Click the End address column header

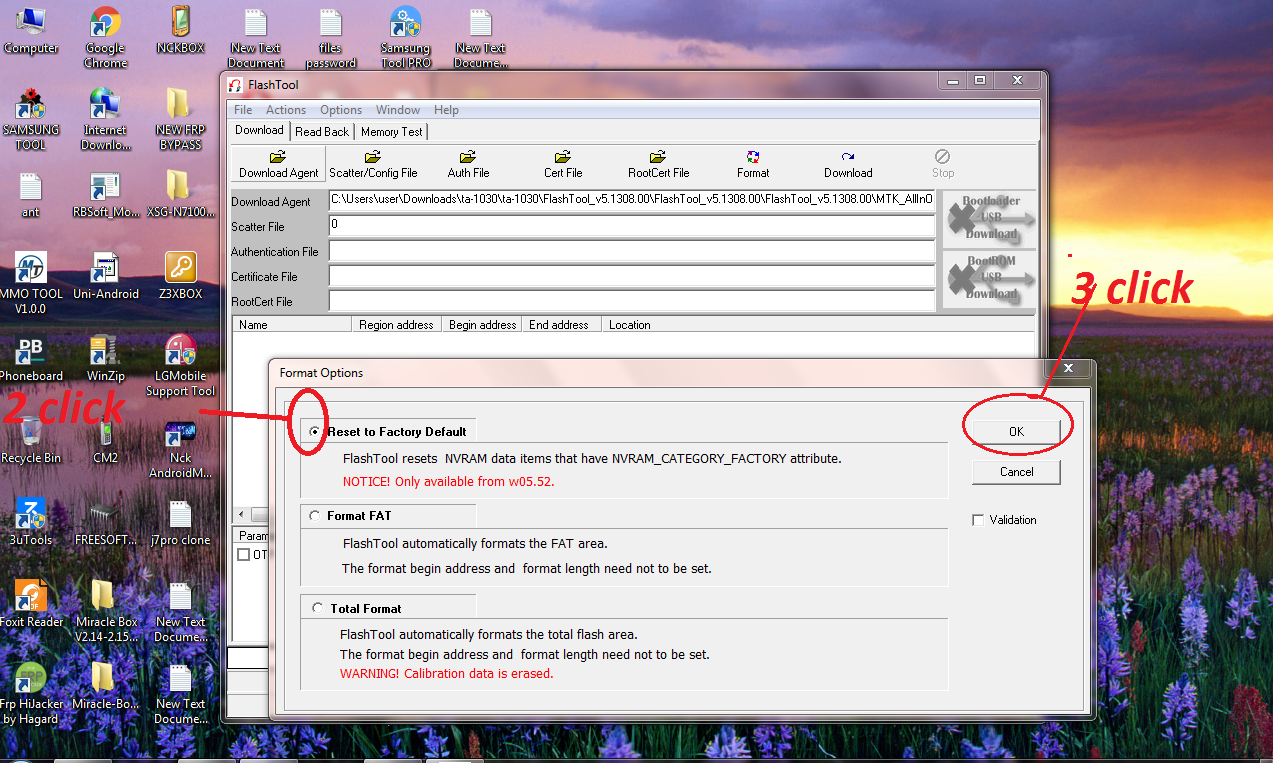coord(563,325)
